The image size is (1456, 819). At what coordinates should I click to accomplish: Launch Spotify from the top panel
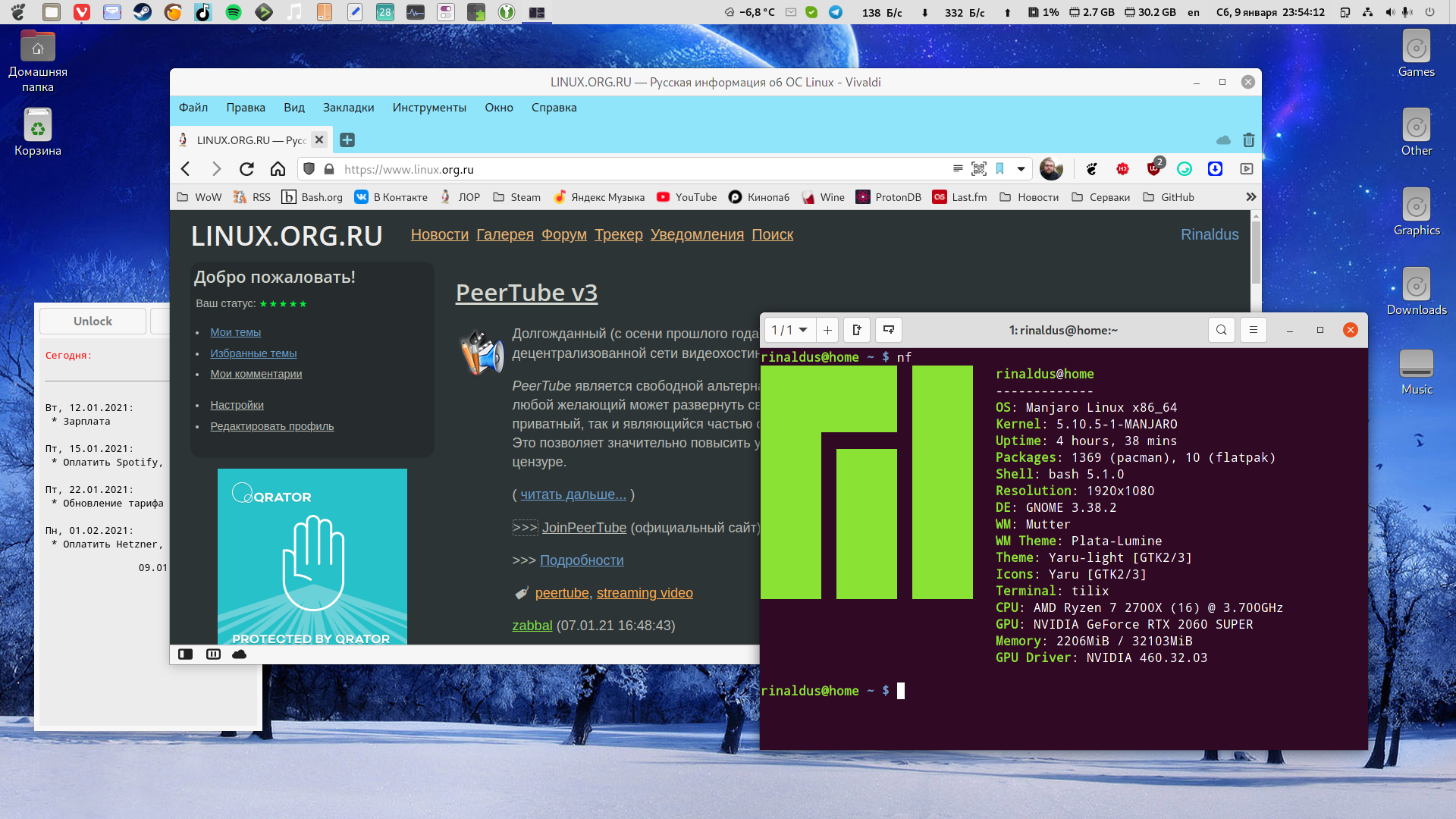(x=234, y=12)
